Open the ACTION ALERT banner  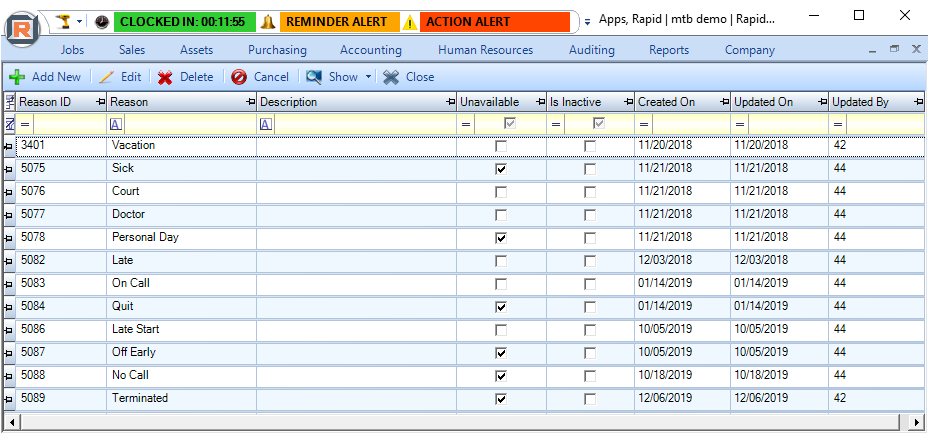pyautogui.click(x=495, y=22)
